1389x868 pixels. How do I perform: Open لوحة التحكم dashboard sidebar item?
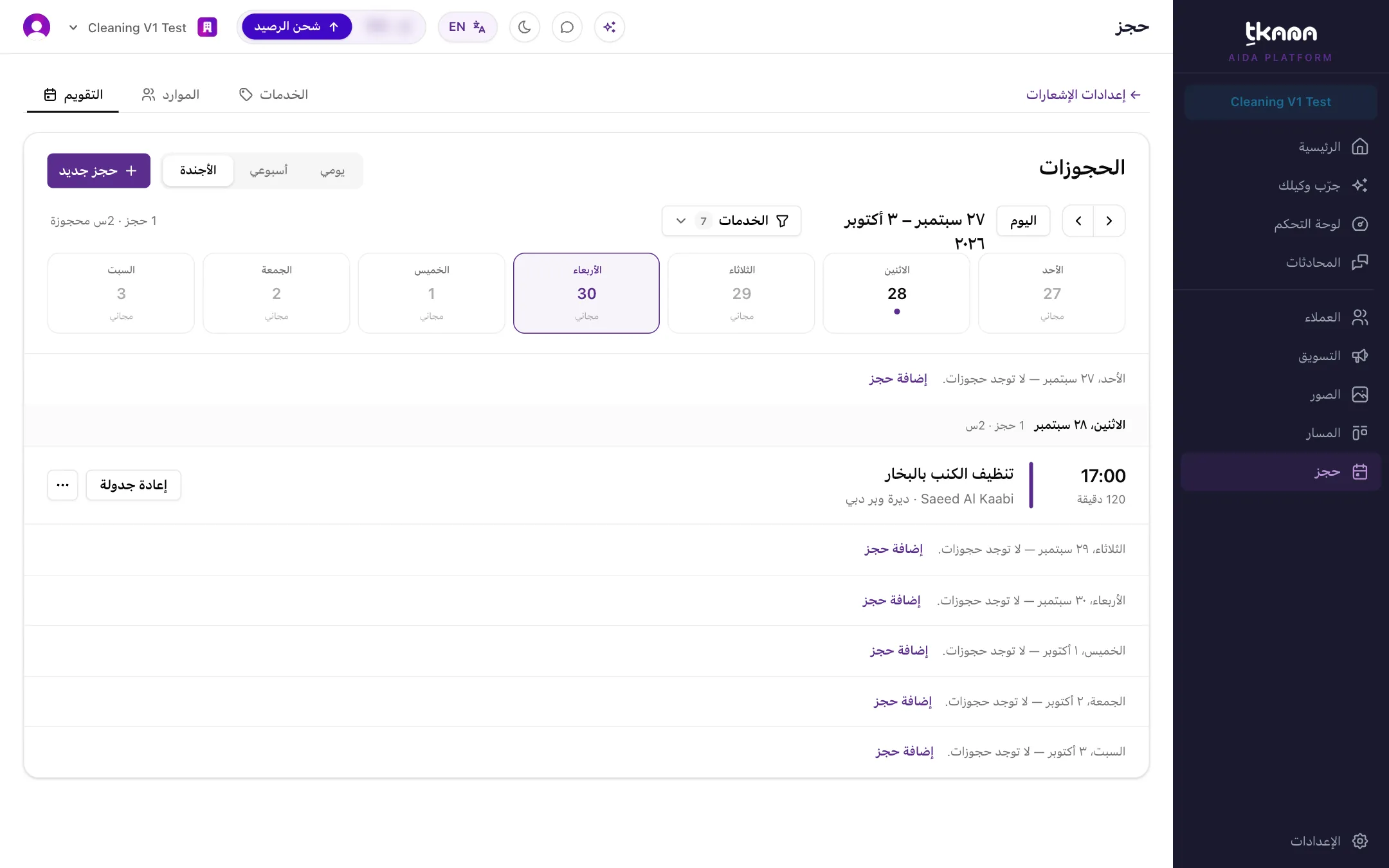[x=1280, y=224]
